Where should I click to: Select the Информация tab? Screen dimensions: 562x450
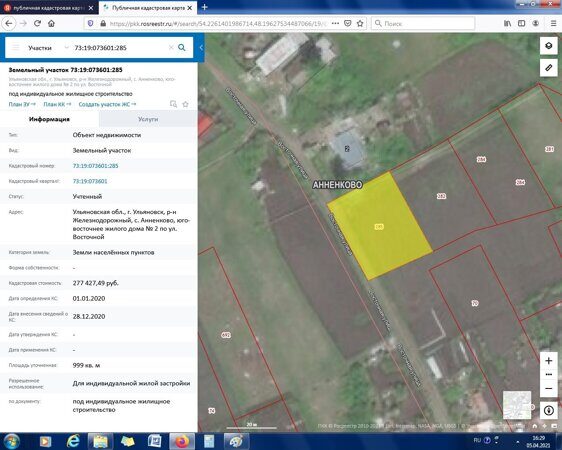pyautogui.click(x=49, y=119)
